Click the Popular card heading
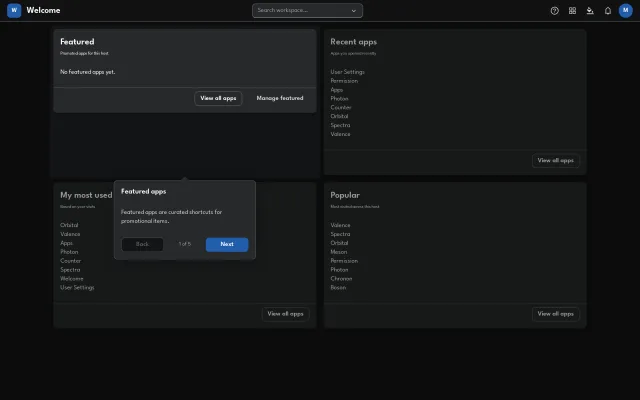Screen dimensions: 640x400 [x=345, y=195]
